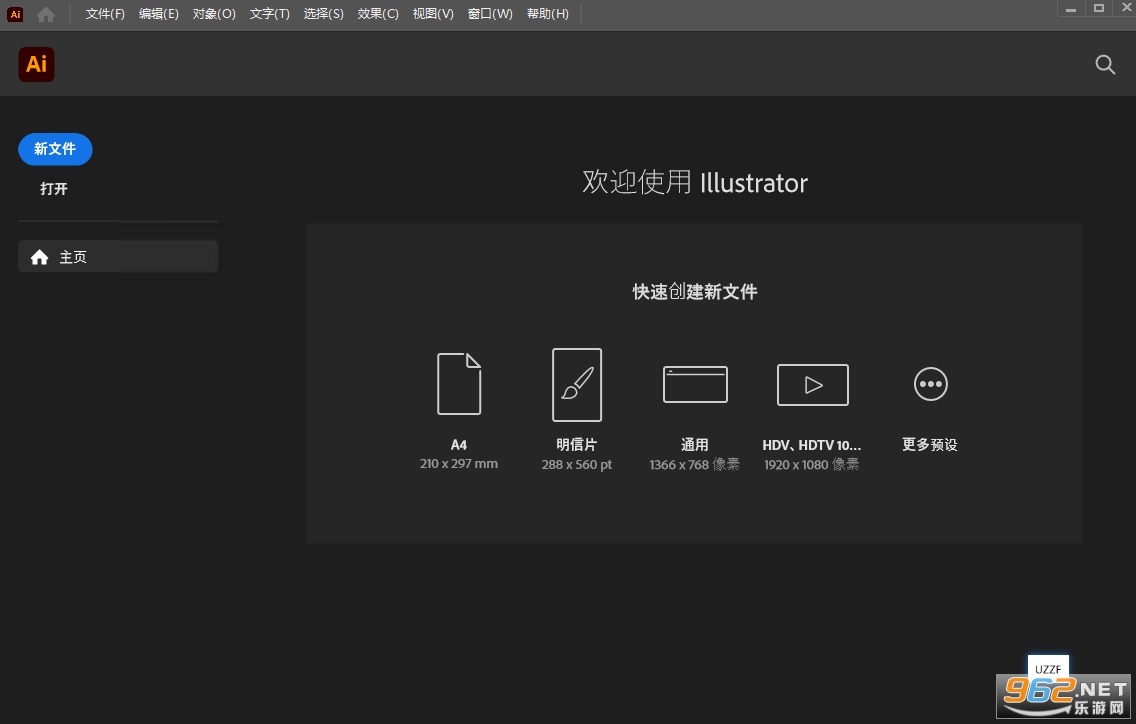Select the A4 document preset icon
The height and width of the screenshot is (724, 1136).
coord(459,383)
